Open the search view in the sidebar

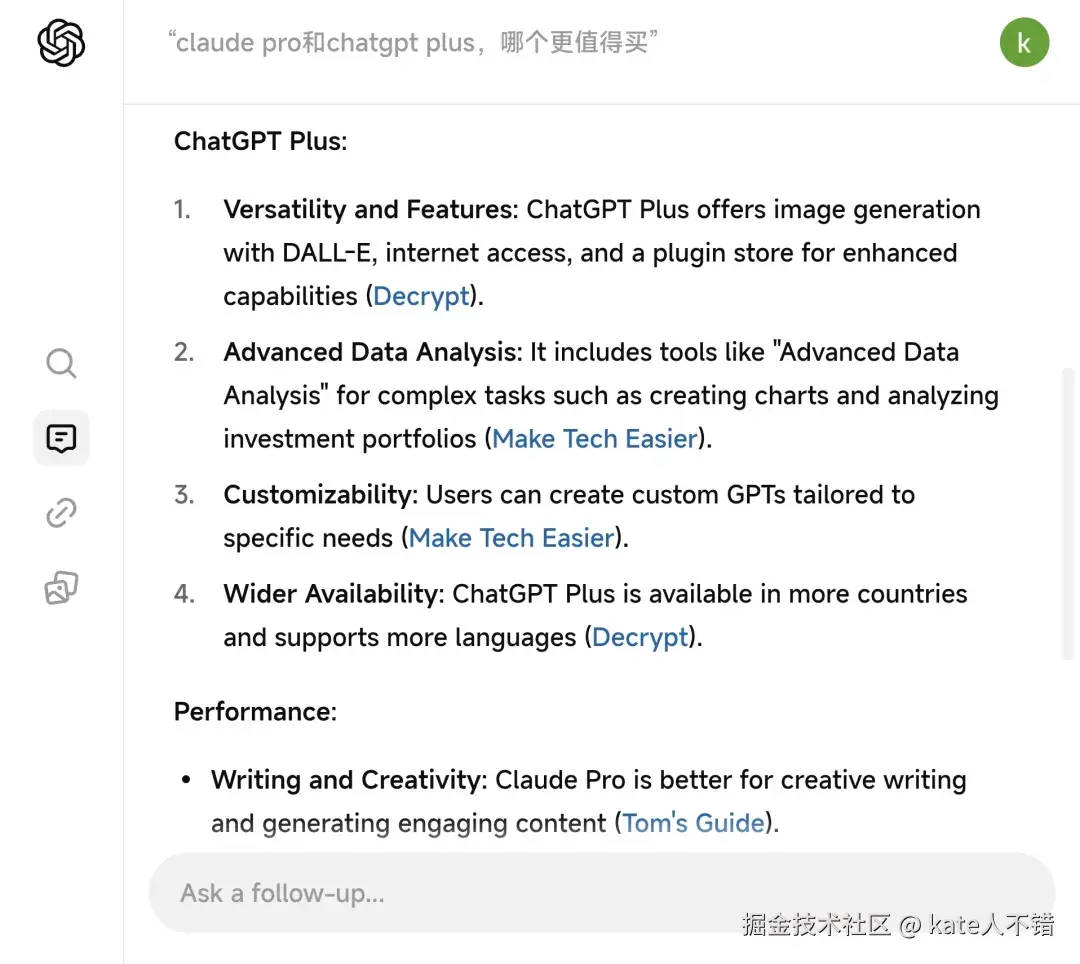click(x=61, y=363)
